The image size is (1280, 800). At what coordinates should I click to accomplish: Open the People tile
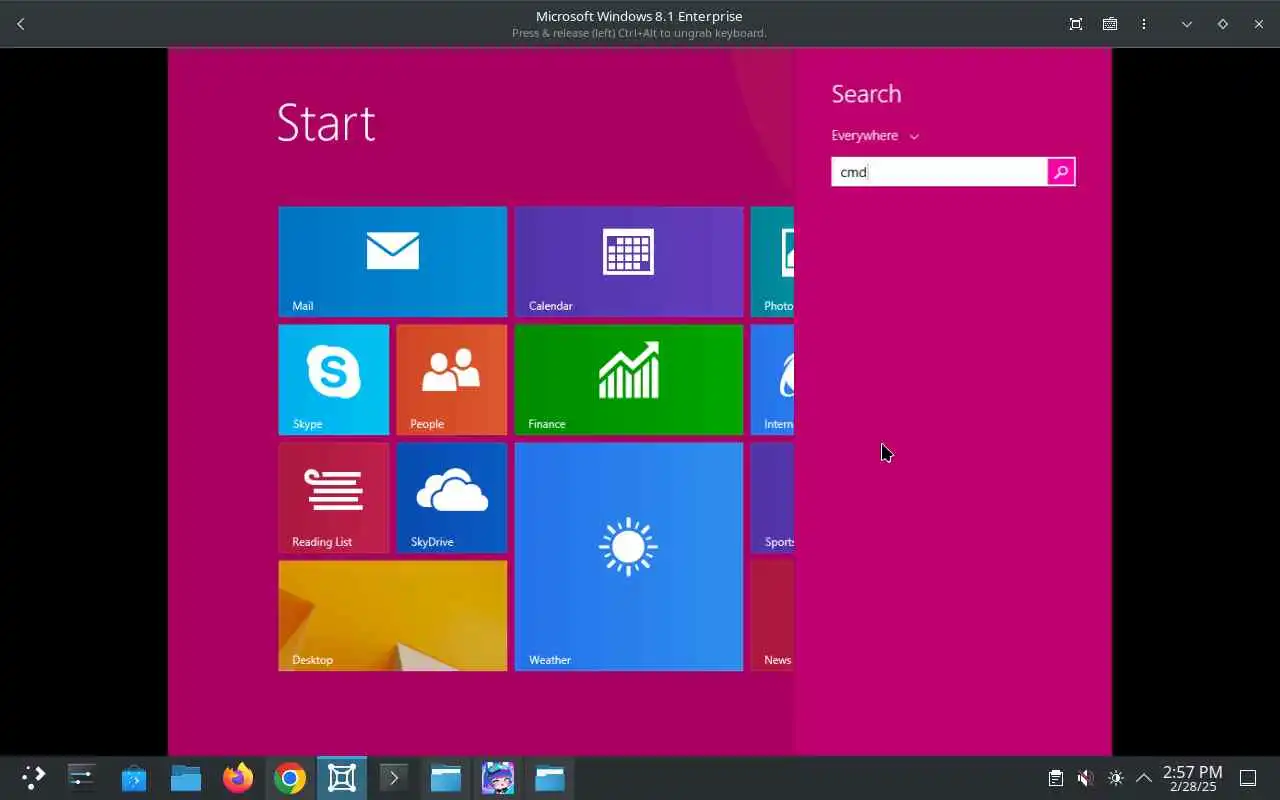452,380
